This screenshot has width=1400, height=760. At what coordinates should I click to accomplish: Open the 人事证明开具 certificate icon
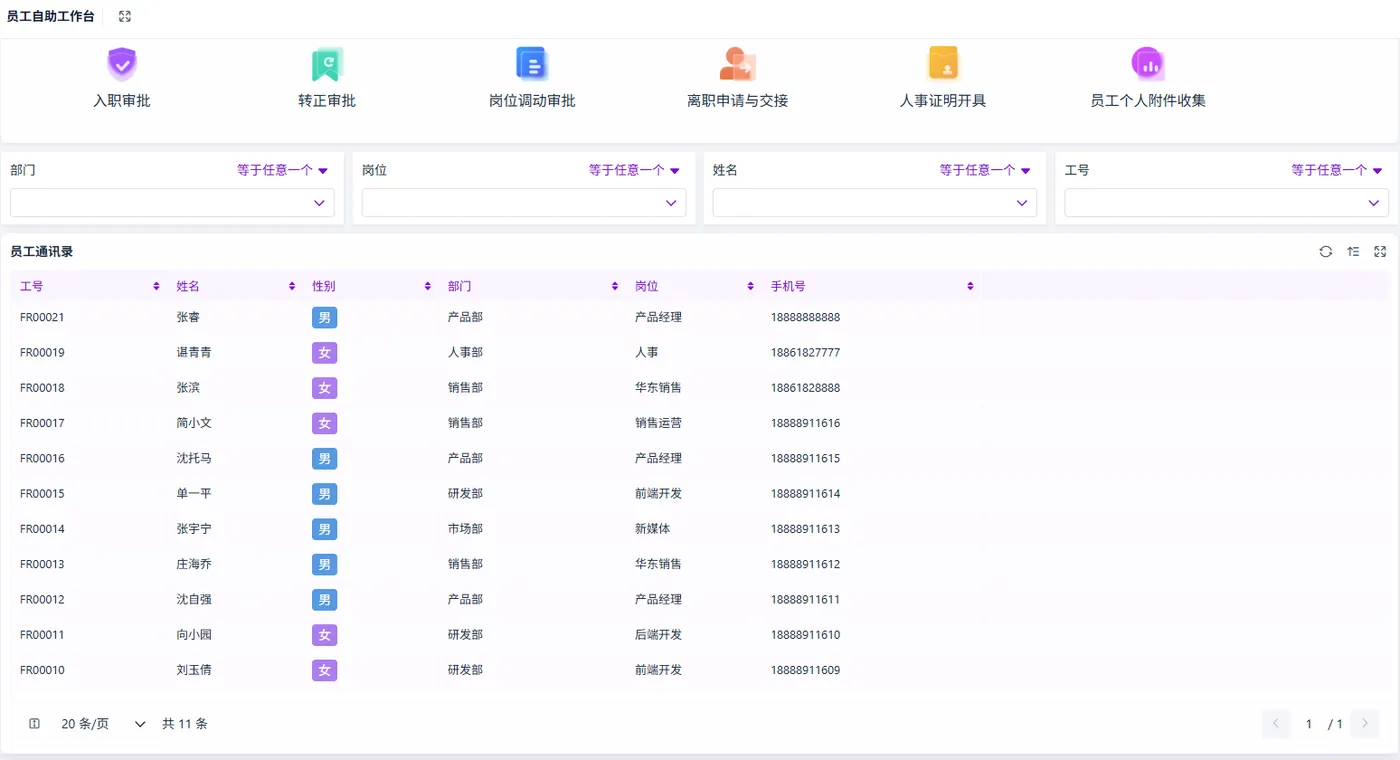click(943, 63)
